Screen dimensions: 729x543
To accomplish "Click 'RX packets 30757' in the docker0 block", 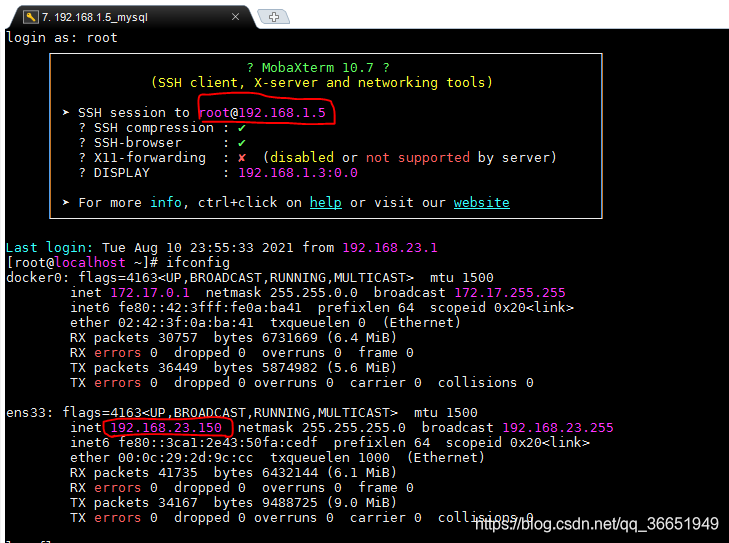I will pos(134,338).
